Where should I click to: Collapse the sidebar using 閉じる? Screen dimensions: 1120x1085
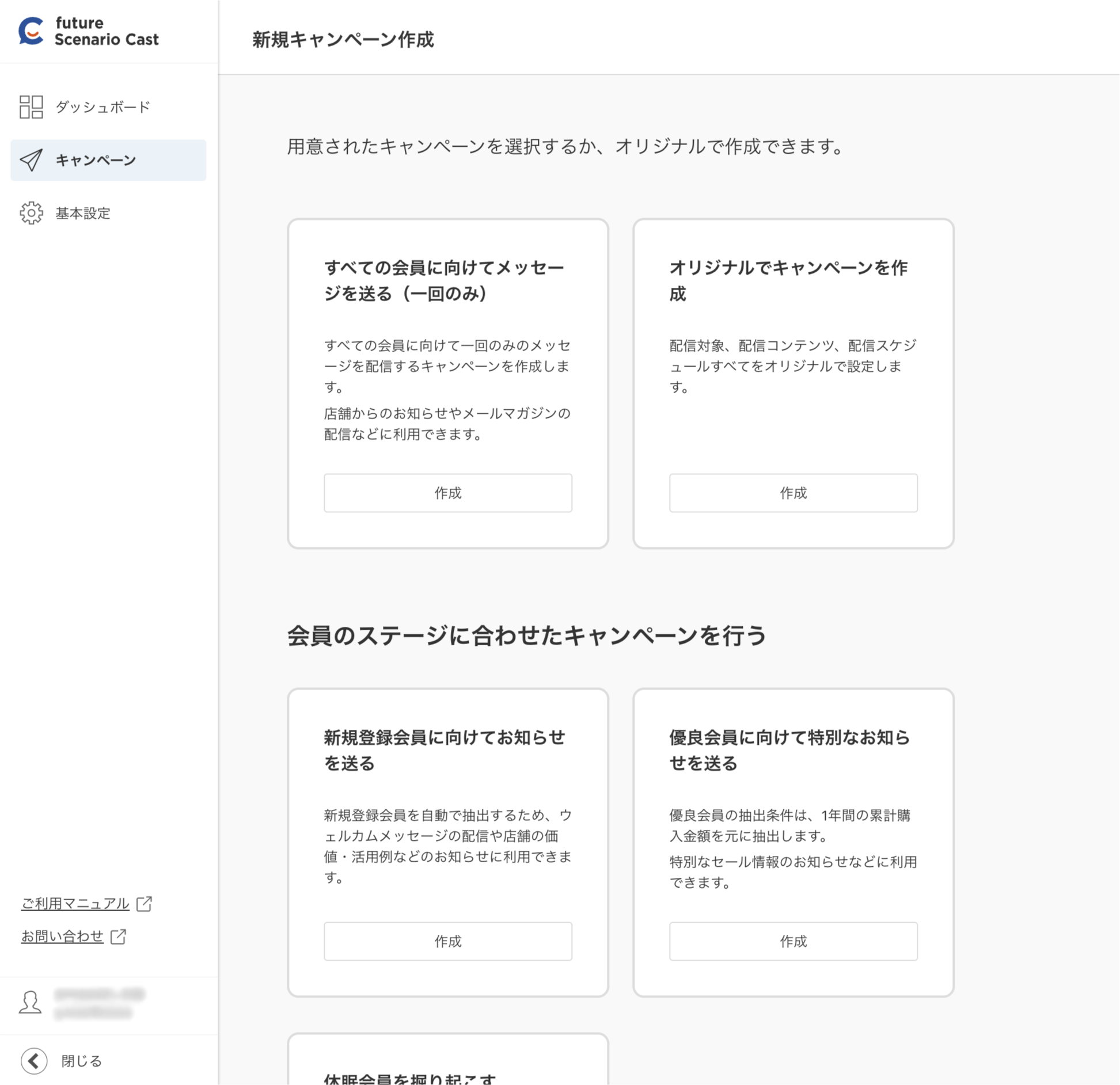tap(81, 1059)
